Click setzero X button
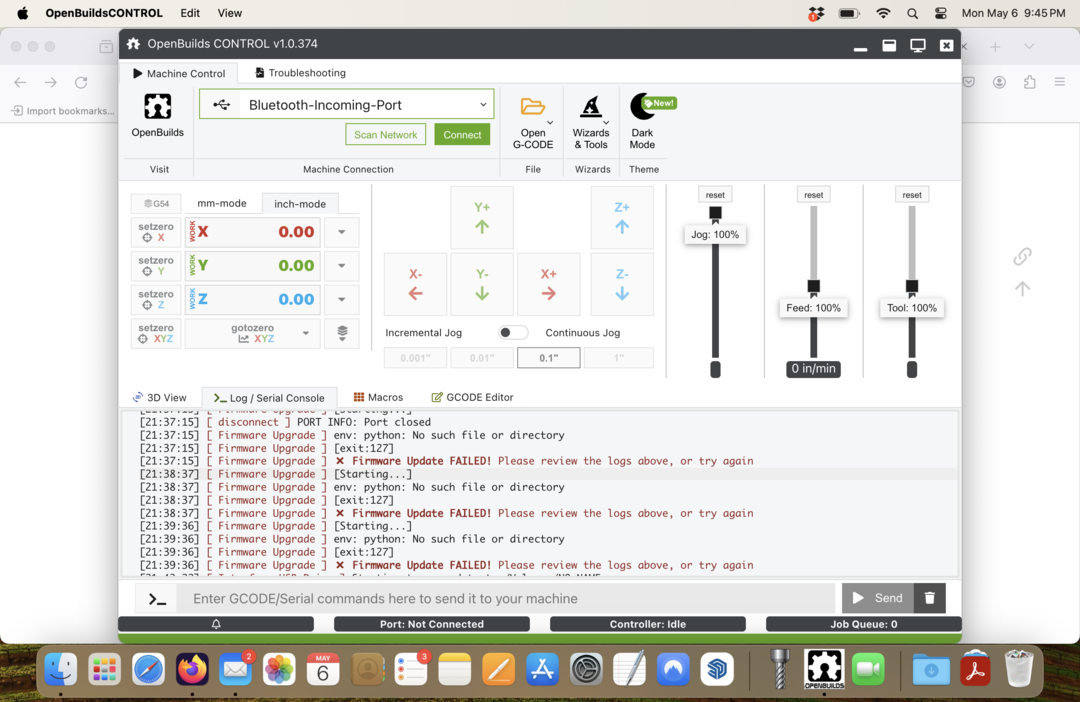1080x702 pixels. (x=156, y=232)
